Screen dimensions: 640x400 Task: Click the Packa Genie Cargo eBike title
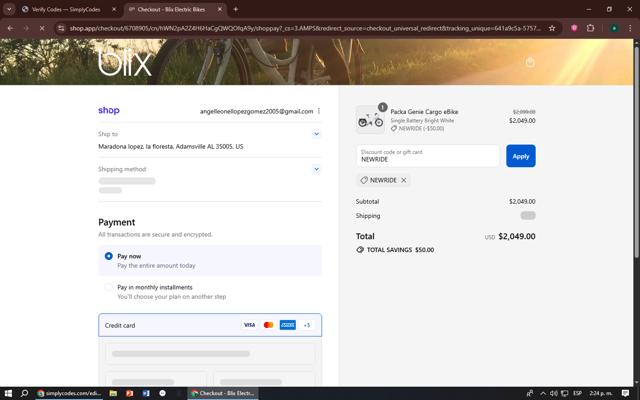(424, 111)
